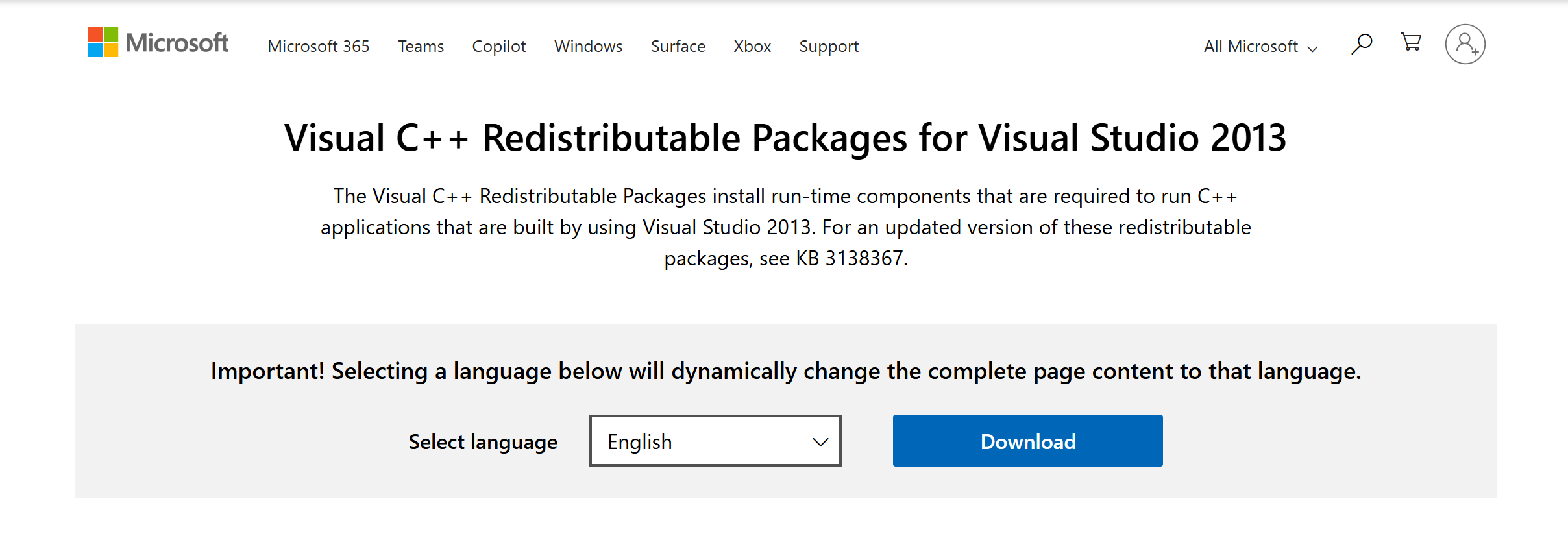This screenshot has width=1568, height=536.
Task: Click the Visual C++ Redistributable page heading
Action: pos(785,138)
